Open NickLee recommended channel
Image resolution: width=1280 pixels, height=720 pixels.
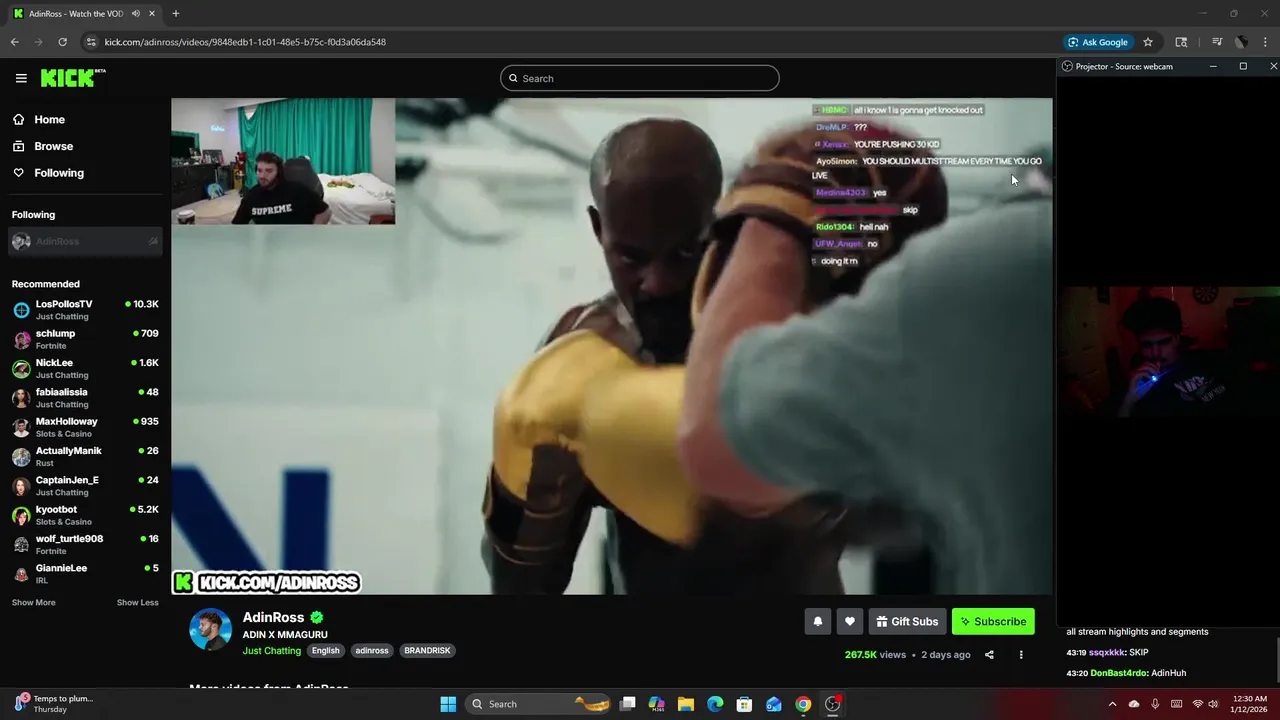click(85, 368)
